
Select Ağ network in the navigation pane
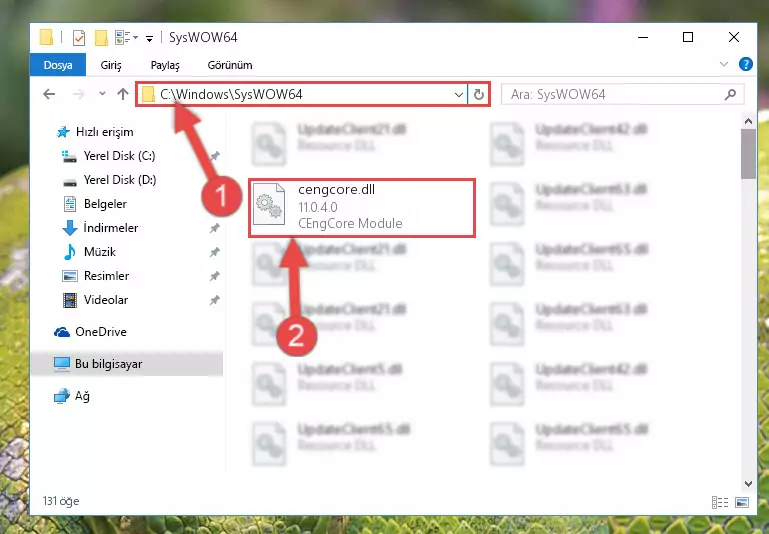[x=82, y=396]
